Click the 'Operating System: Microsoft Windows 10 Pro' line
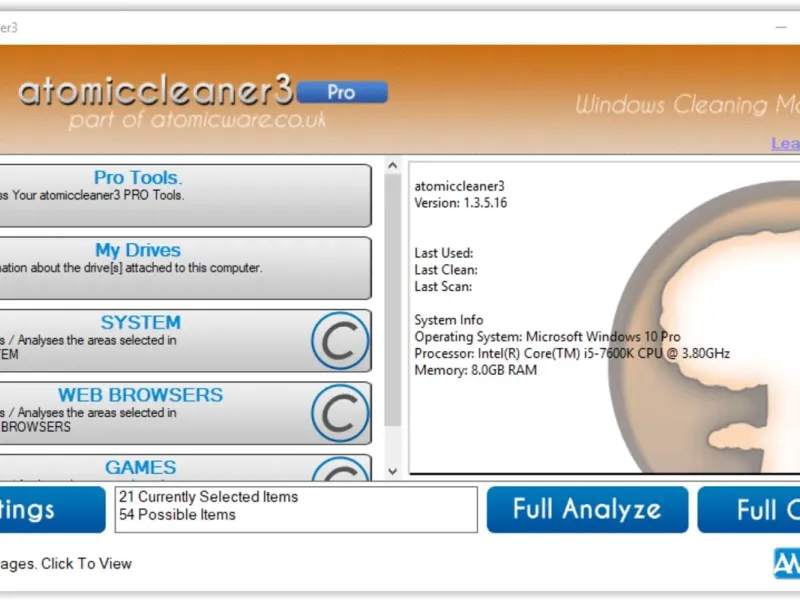The width and height of the screenshot is (800, 600). [x=547, y=337]
